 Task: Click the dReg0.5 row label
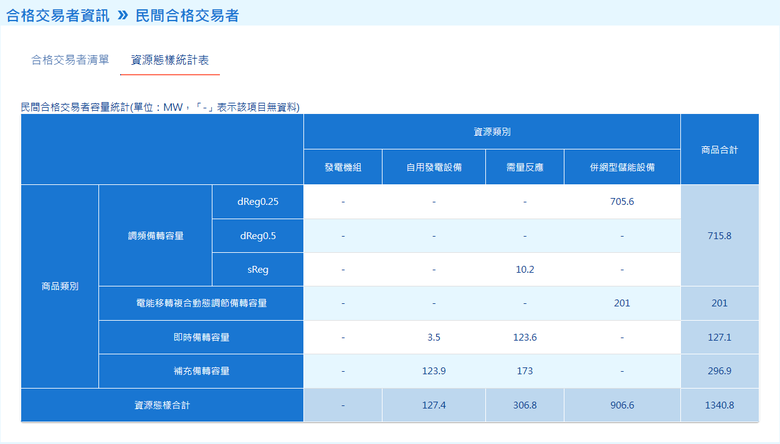click(258, 236)
